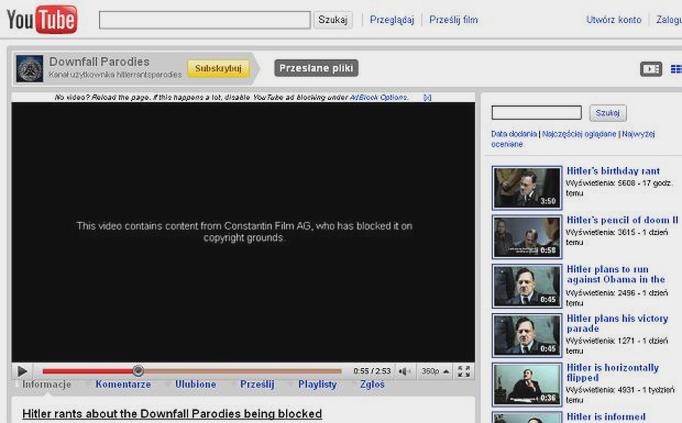
Task: Click the Downfall Parodies channel avatar
Action: coord(30,69)
